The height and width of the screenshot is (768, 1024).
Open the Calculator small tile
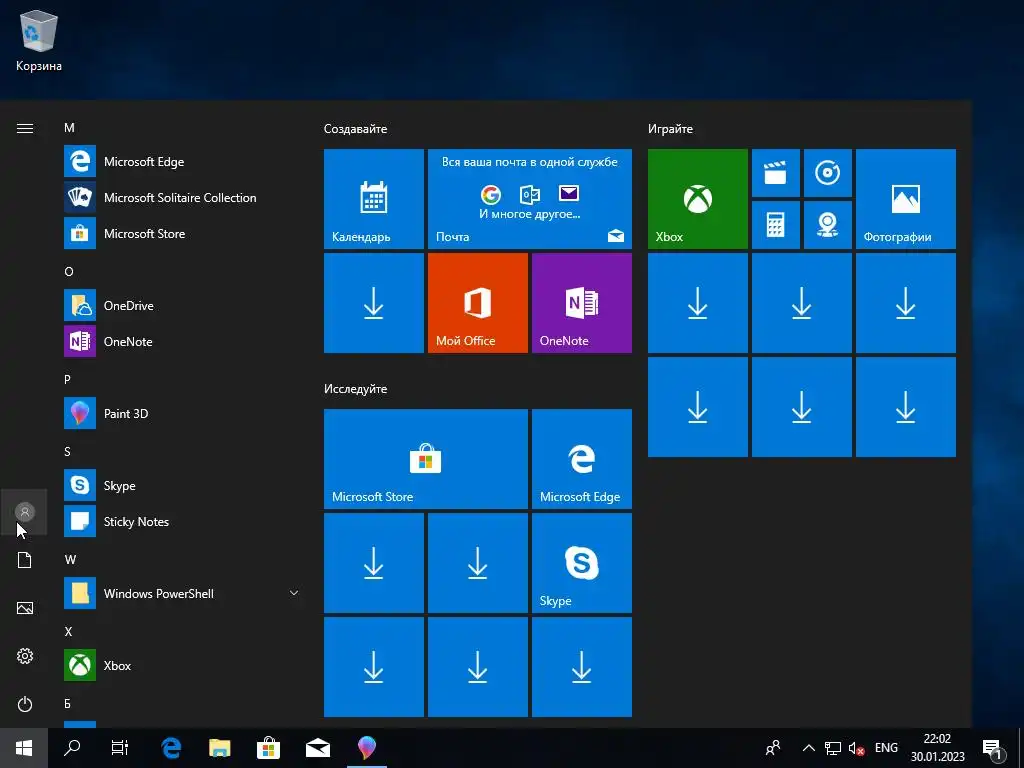(x=776, y=225)
